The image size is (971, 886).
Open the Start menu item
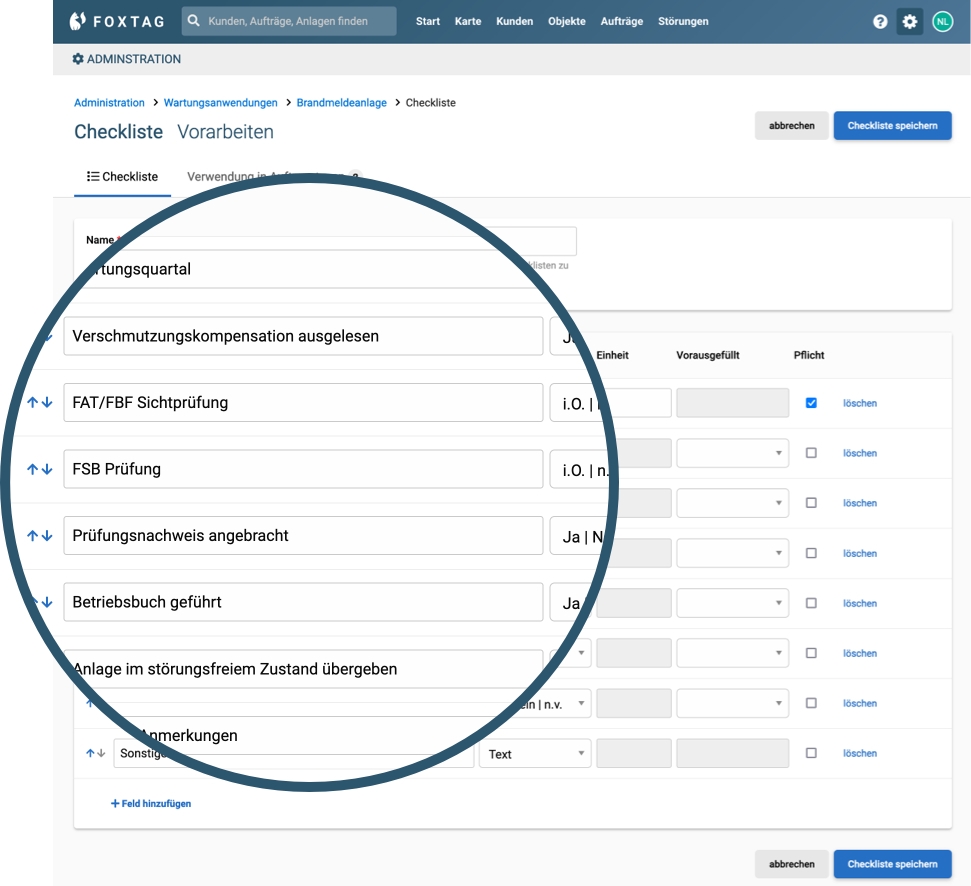[x=428, y=21]
